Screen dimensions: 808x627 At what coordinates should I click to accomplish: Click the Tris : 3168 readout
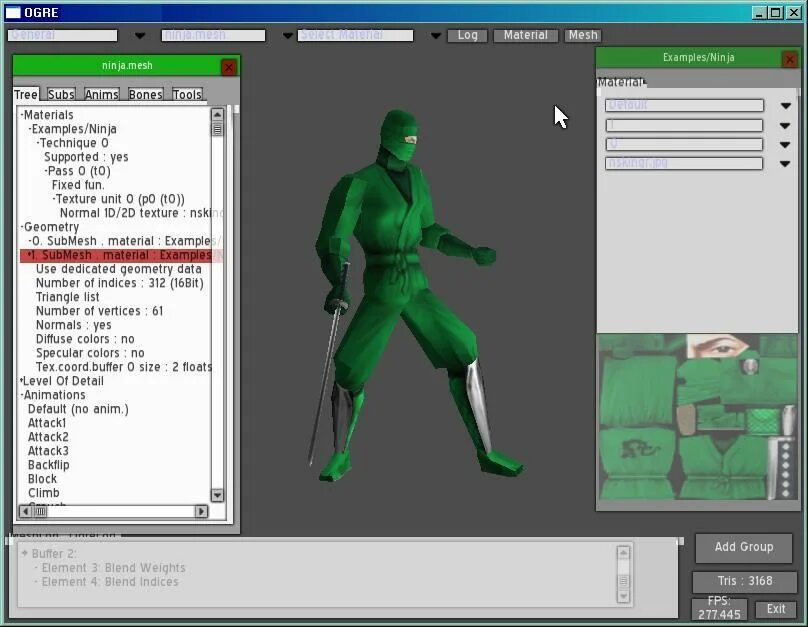click(x=745, y=581)
